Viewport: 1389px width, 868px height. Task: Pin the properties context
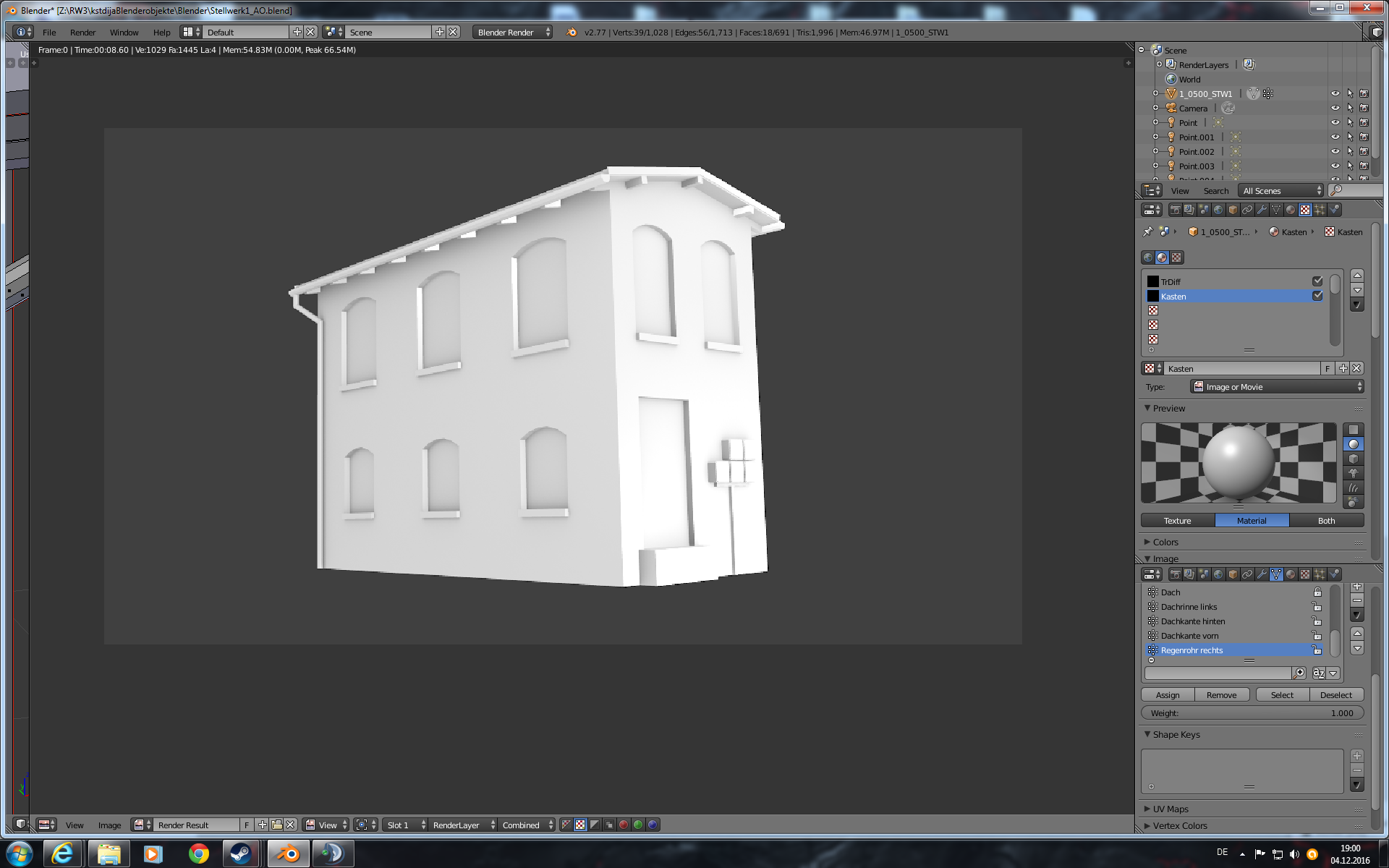(1148, 232)
